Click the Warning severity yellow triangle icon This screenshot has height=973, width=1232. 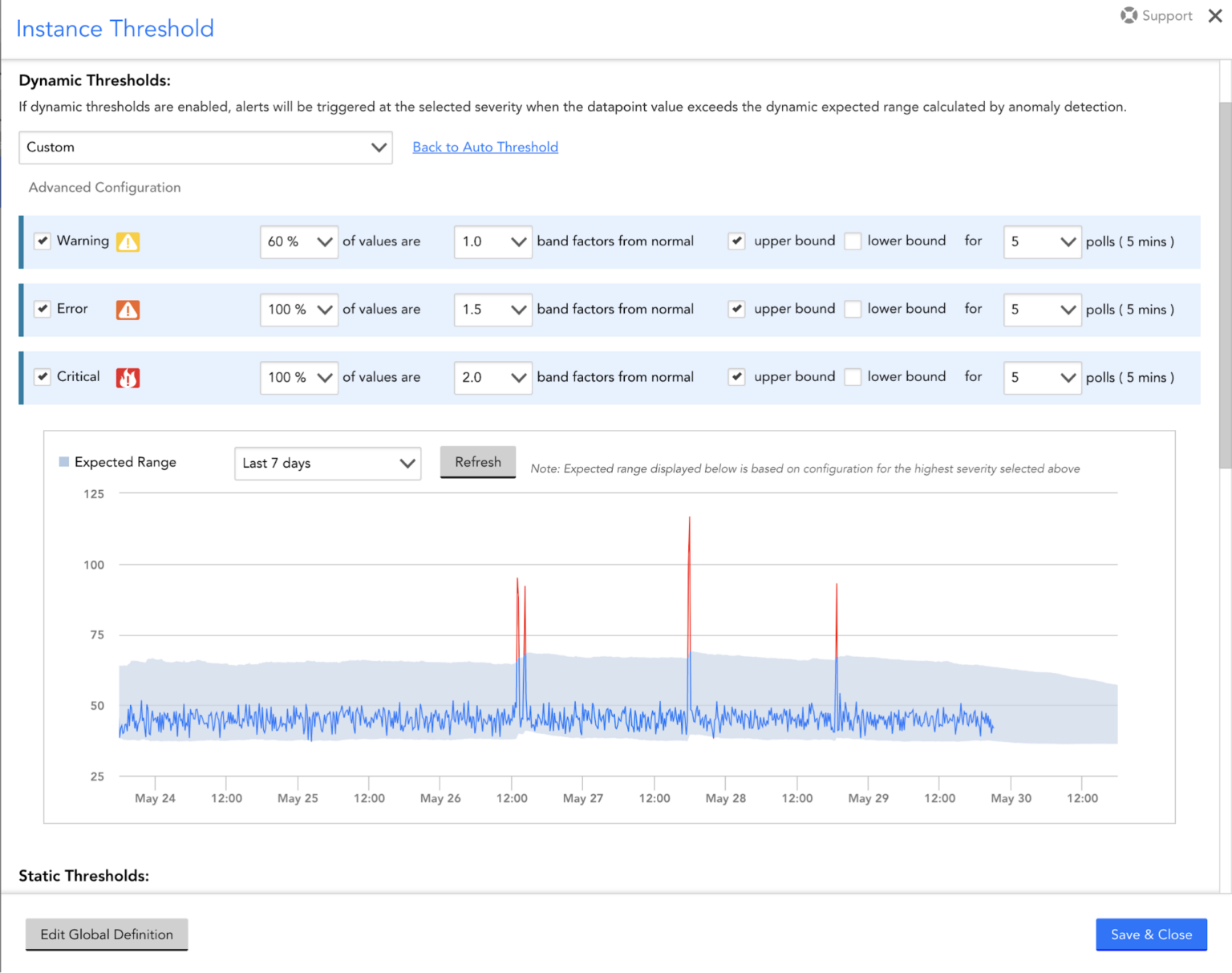[128, 241]
